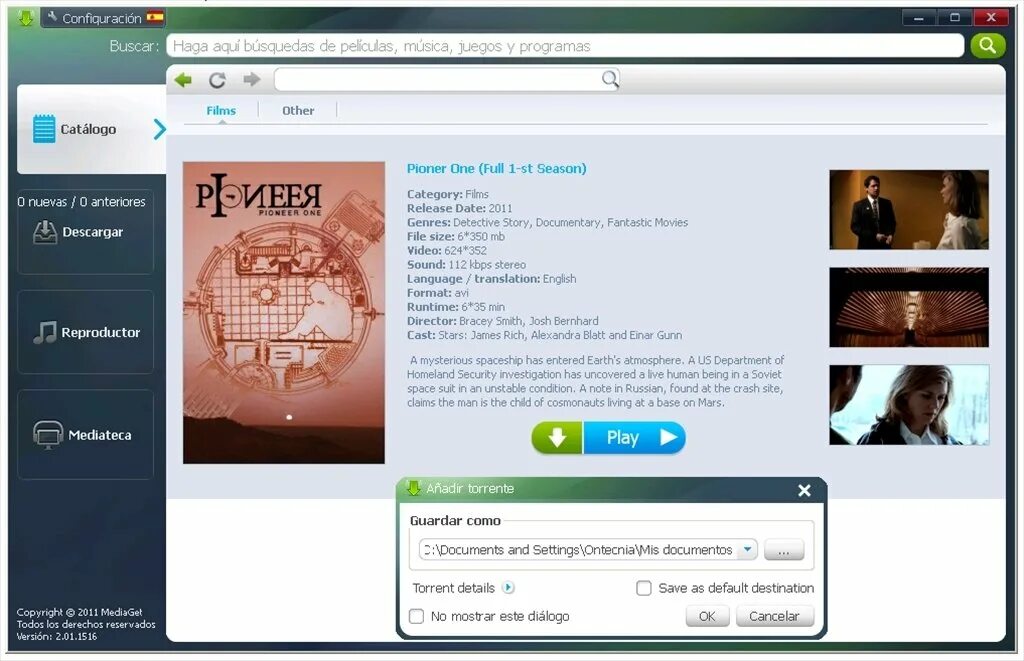This screenshot has height=661, width=1024.
Task: Open the third screenshot of blonde woman
Action: point(909,405)
